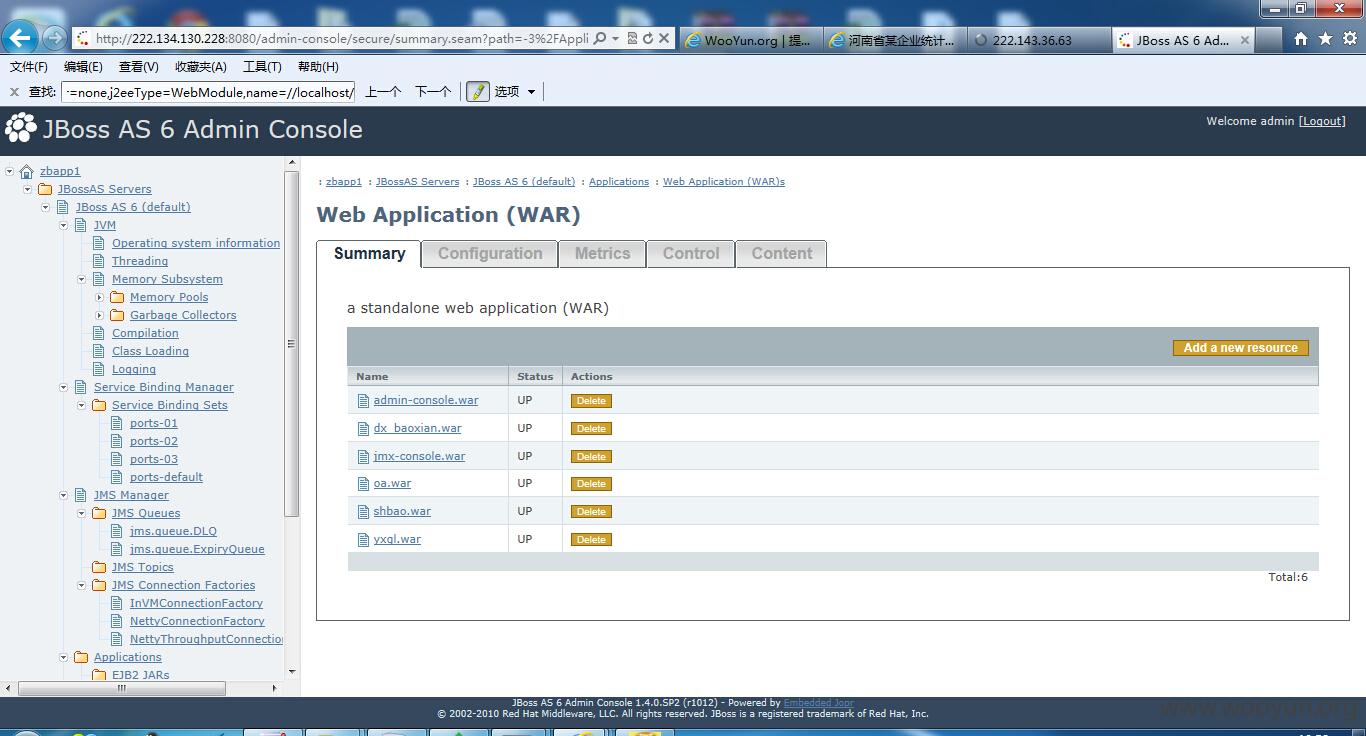Select the Summary tab
Screen dimensions: 1366x736
pyautogui.click(x=369, y=254)
